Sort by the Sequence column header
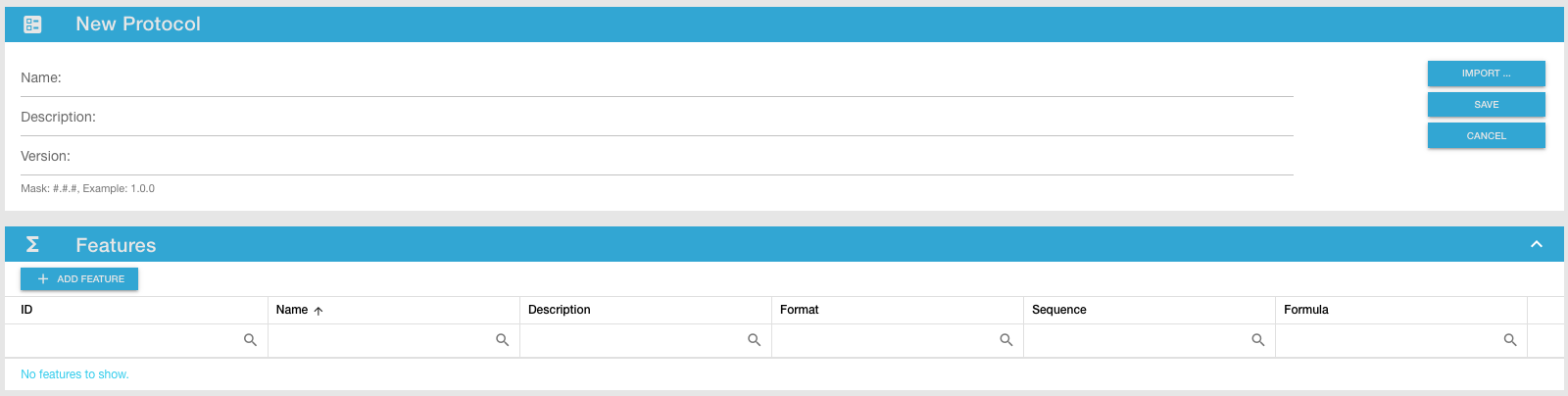The image size is (1568, 396). pos(1058,310)
